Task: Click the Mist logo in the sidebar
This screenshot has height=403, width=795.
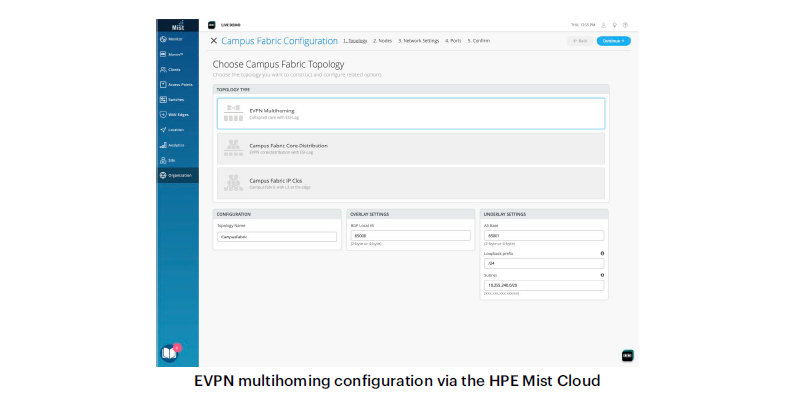Action: (x=178, y=25)
